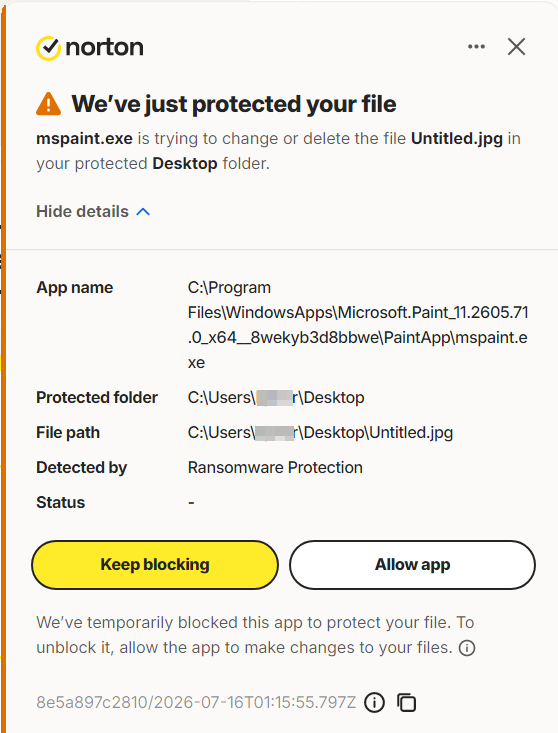Click the 'We've just protected your file' heading
Viewport: 558px width, 733px height.
point(234,104)
